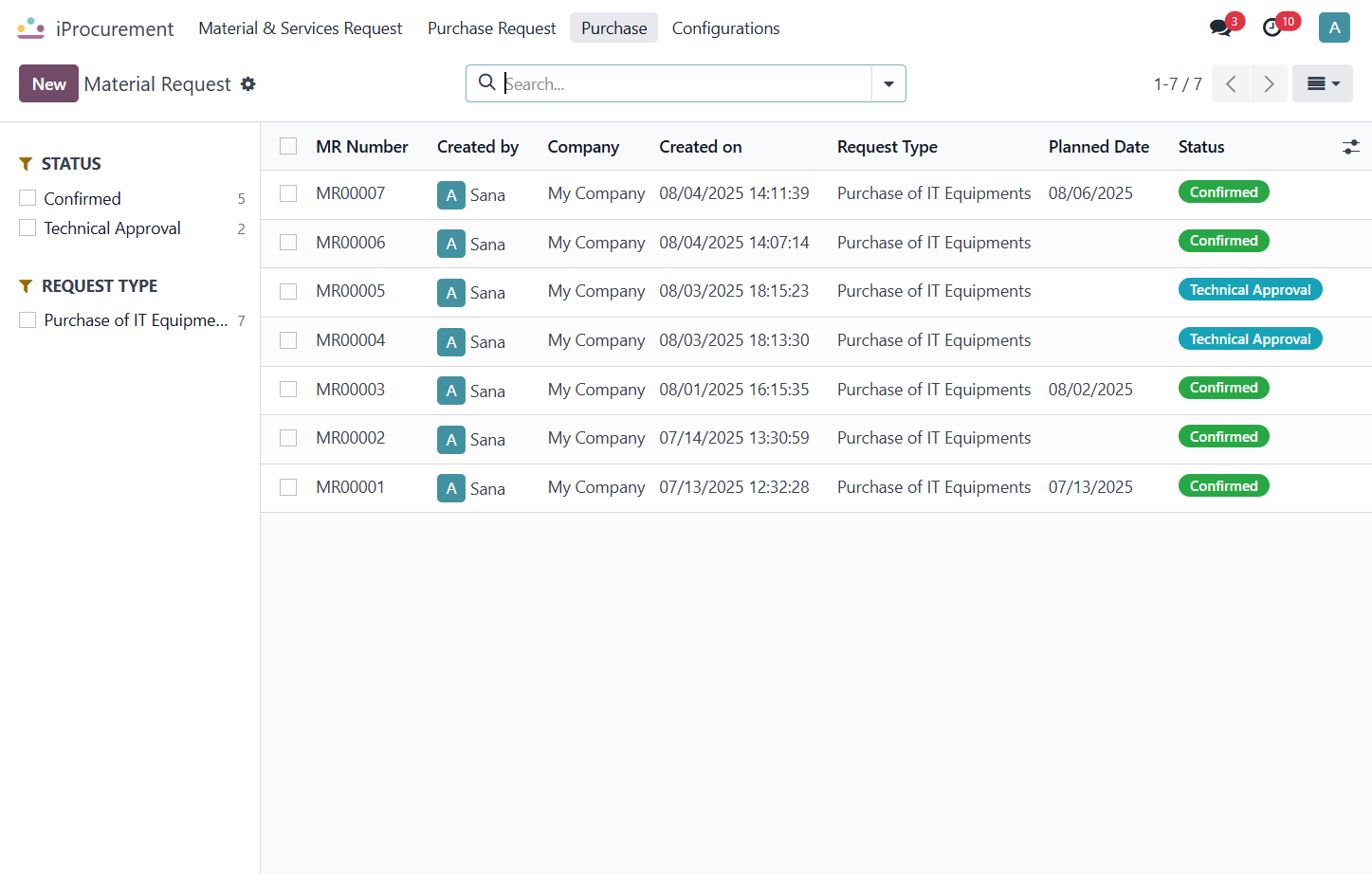Click the Technical Approval badge on MR00005

(1250, 290)
